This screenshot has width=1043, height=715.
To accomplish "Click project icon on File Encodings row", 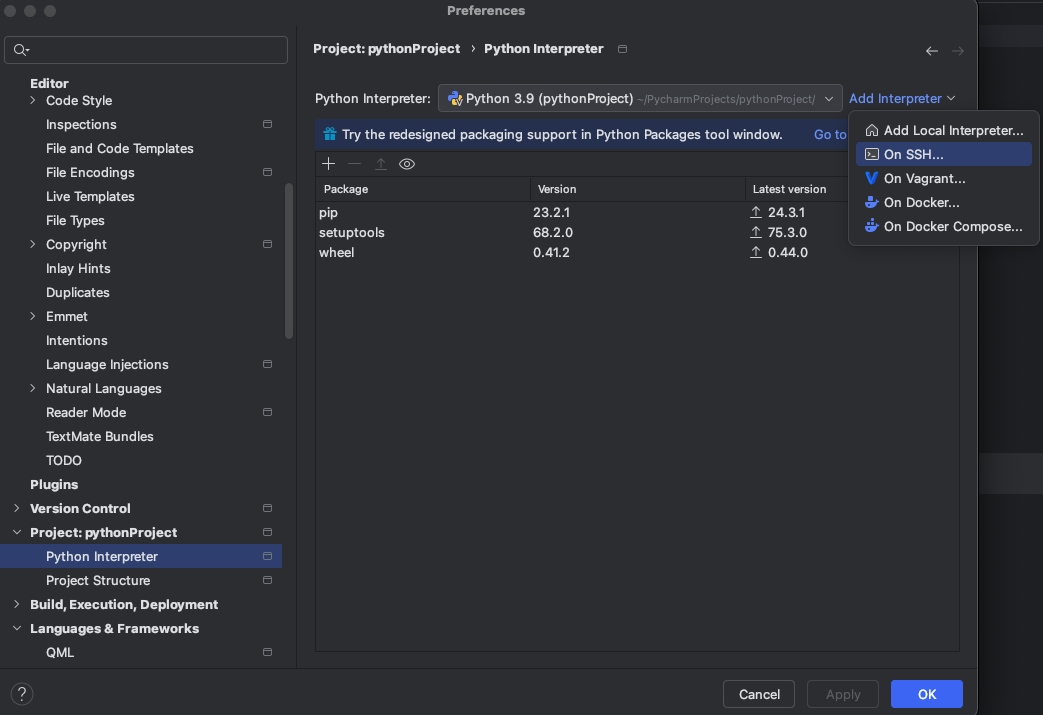I will (267, 172).
